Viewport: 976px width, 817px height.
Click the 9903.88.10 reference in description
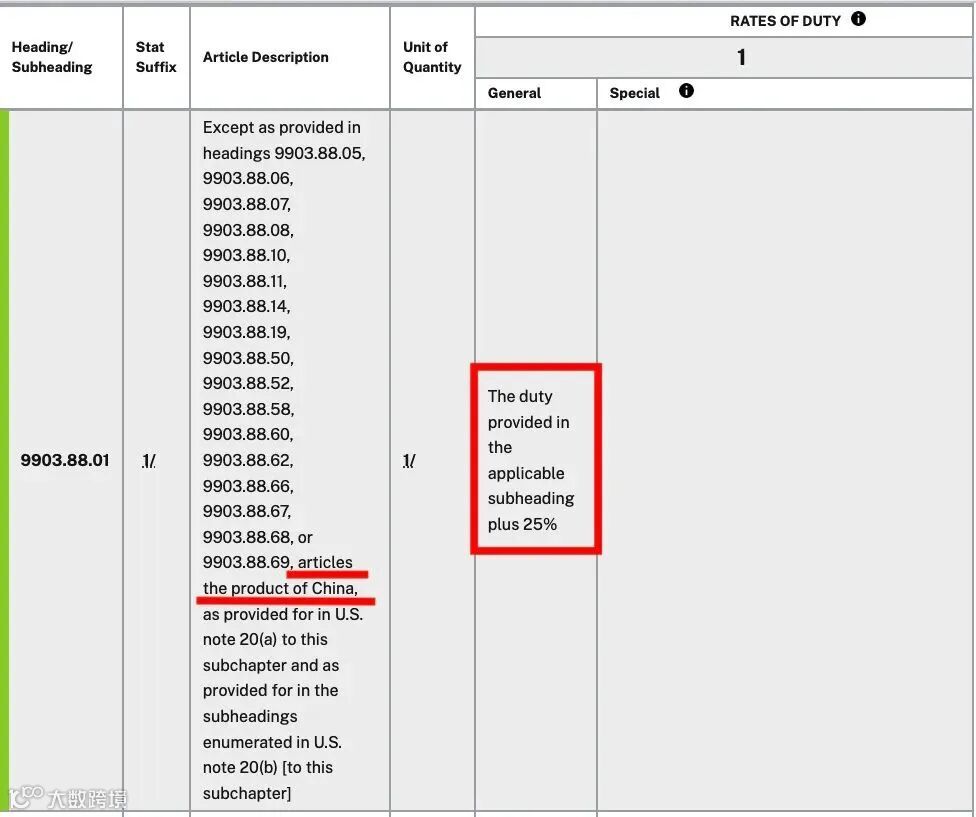[x=246, y=255]
